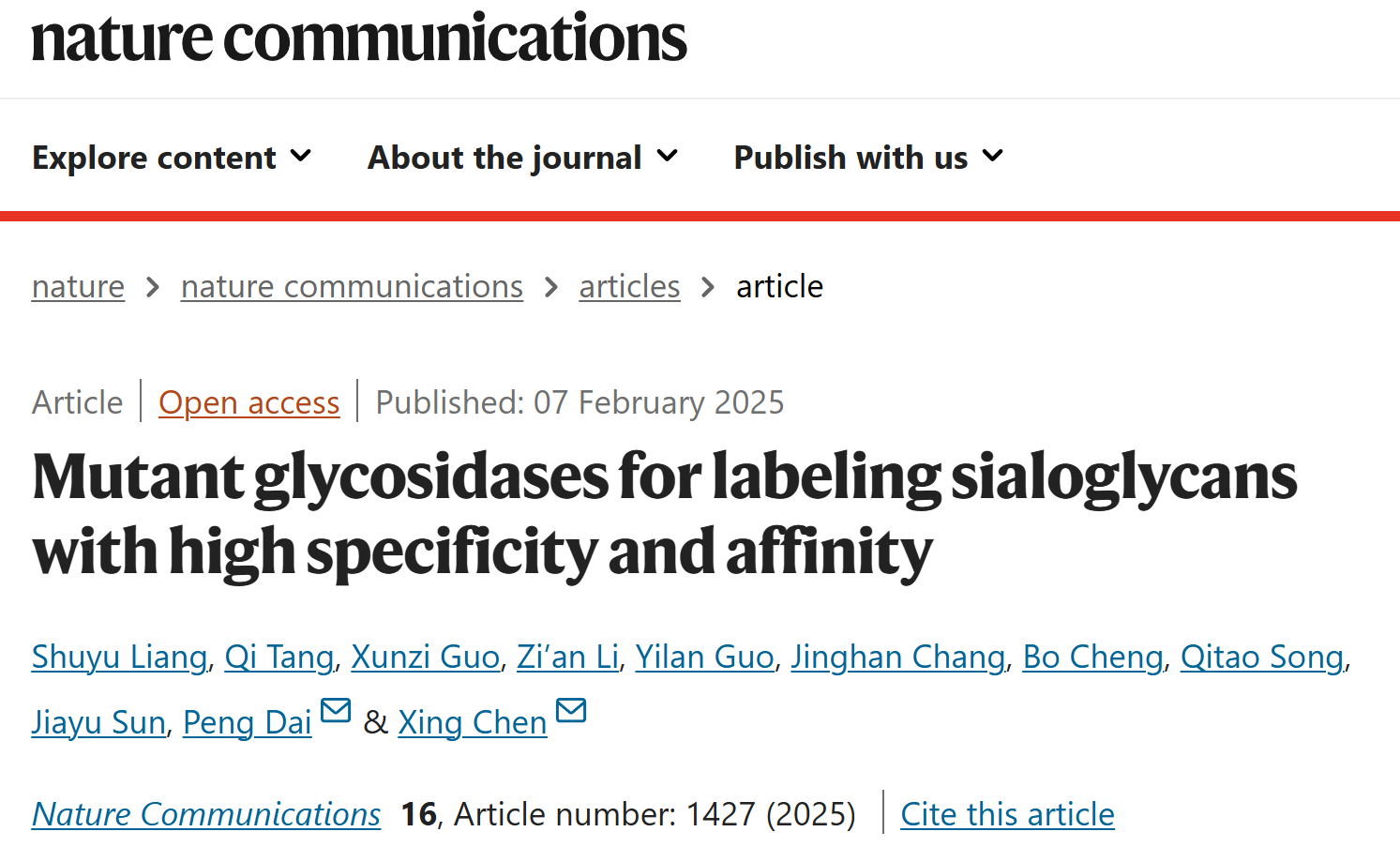The width and height of the screenshot is (1400, 862).
Task: Open the About the journal menu
Action: pyautogui.click(x=522, y=158)
